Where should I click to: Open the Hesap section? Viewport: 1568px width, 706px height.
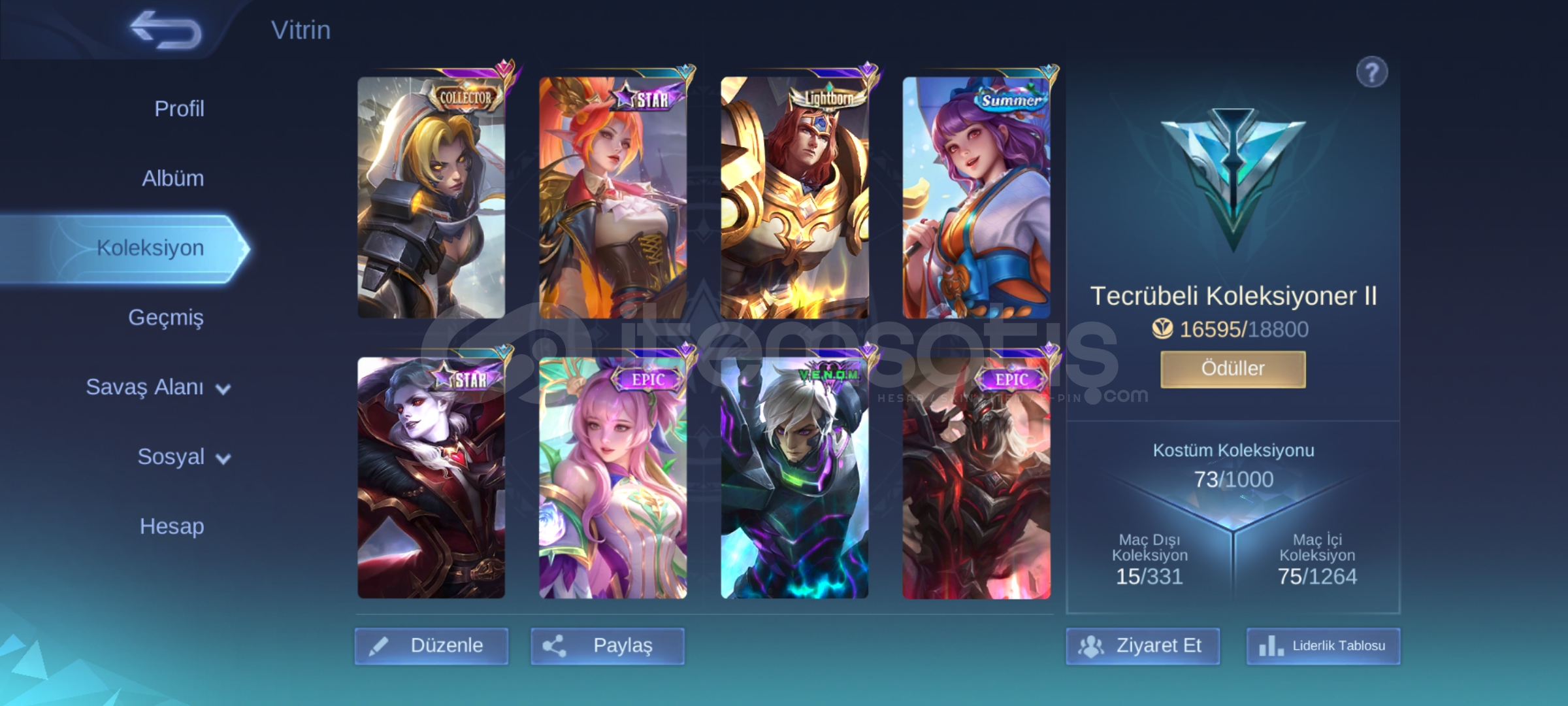pyautogui.click(x=172, y=526)
